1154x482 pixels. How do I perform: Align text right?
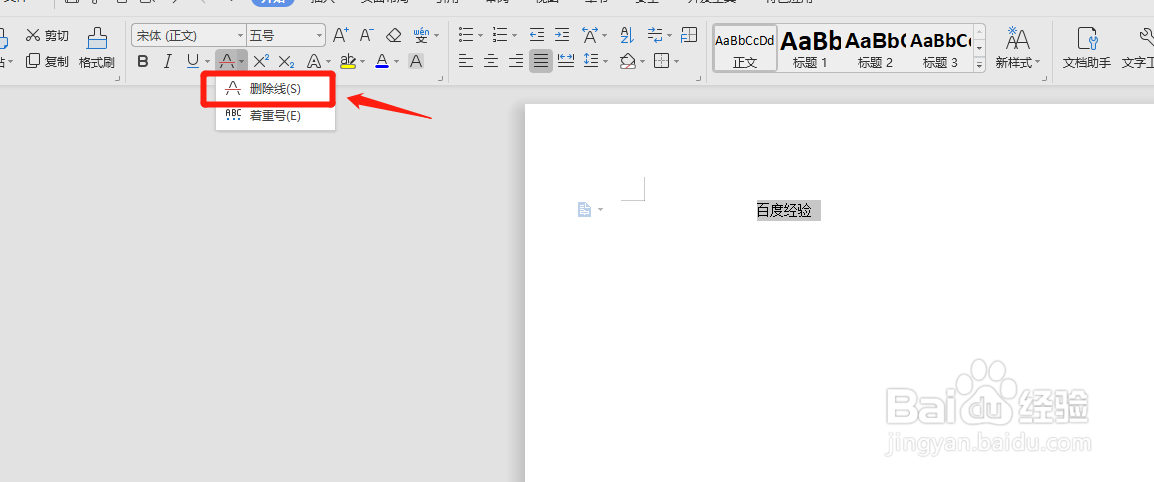[x=516, y=61]
